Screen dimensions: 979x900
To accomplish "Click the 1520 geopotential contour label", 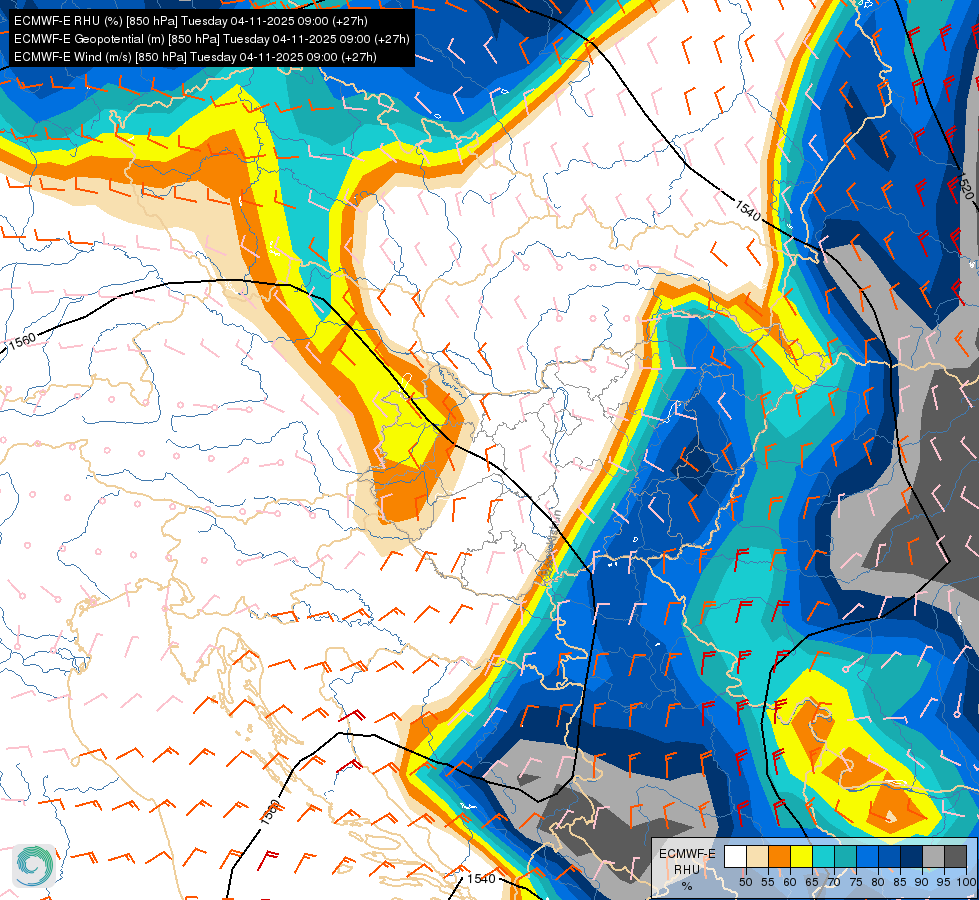I will coord(965,185).
